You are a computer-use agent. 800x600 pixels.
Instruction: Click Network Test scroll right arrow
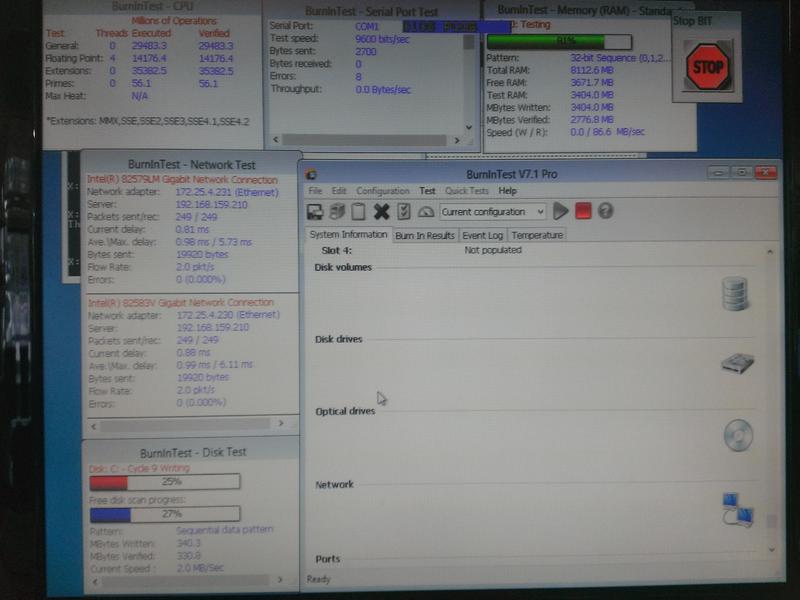tap(281, 423)
